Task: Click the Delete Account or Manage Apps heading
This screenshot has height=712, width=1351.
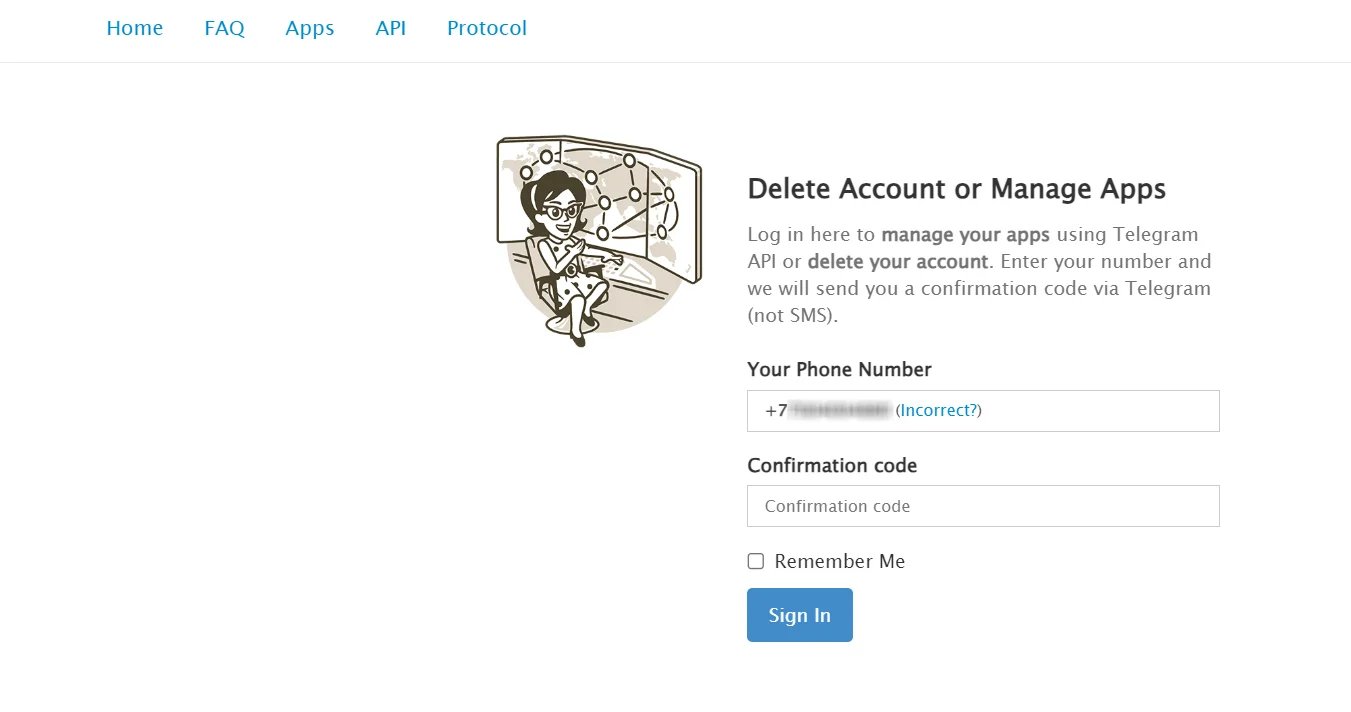Action: (x=956, y=188)
